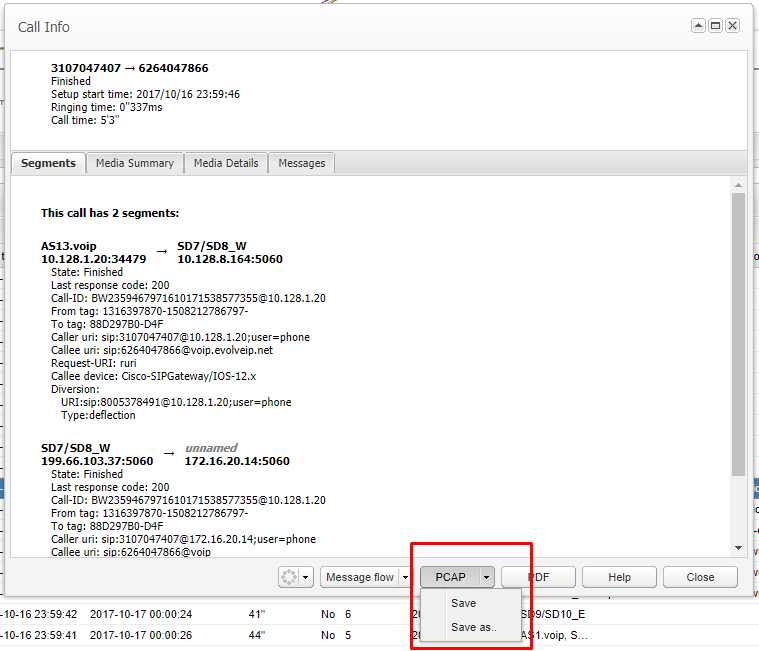The image size is (759, 651).
Task: Choose Save as.. from PCAP menu
Action: pyautogui.click(x=473, y=628)
